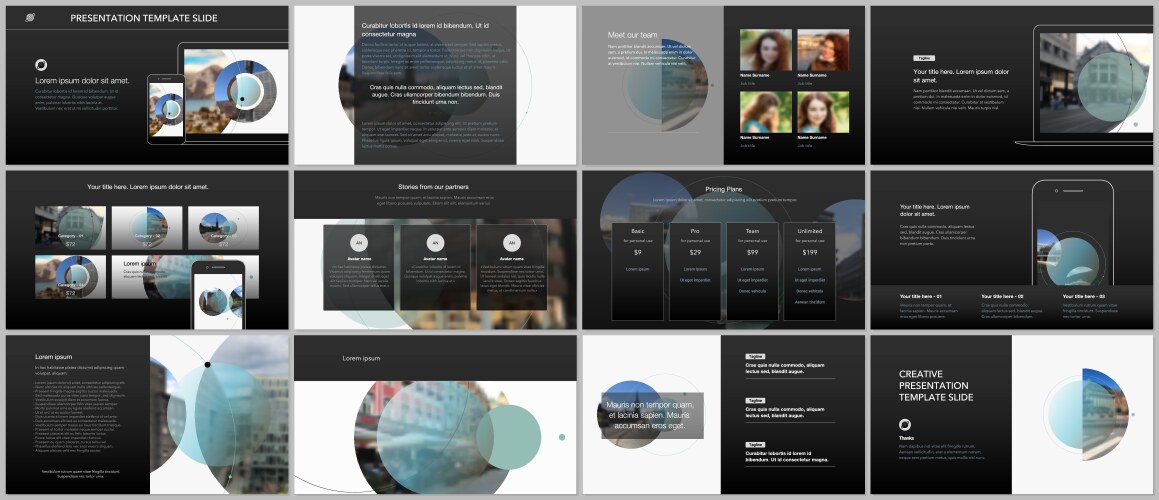Select "Curabitur lobortis" text under its Tagline tag
Viewport: 1159px width, 500px height.
787,456
